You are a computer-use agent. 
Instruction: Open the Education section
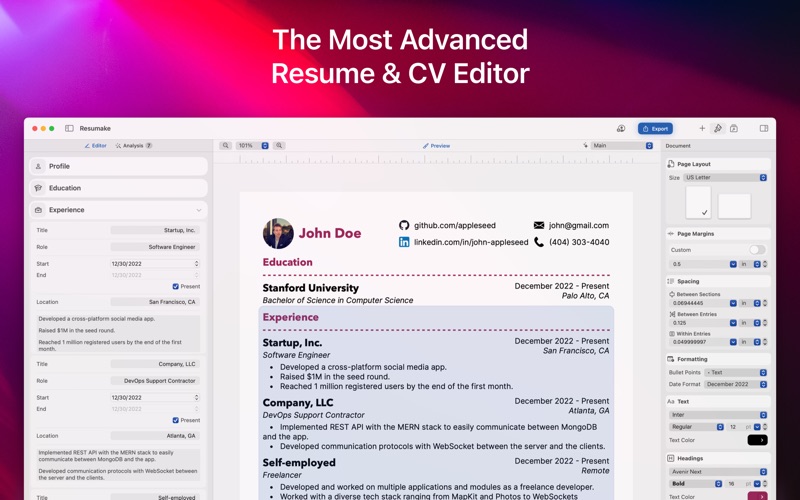point(118,188)
